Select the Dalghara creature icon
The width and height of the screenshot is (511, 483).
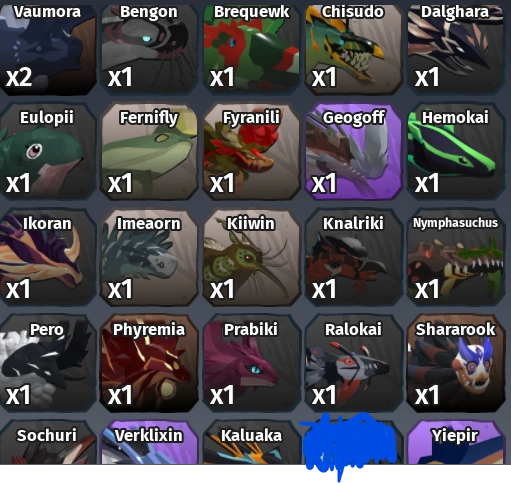pos(456,48)
